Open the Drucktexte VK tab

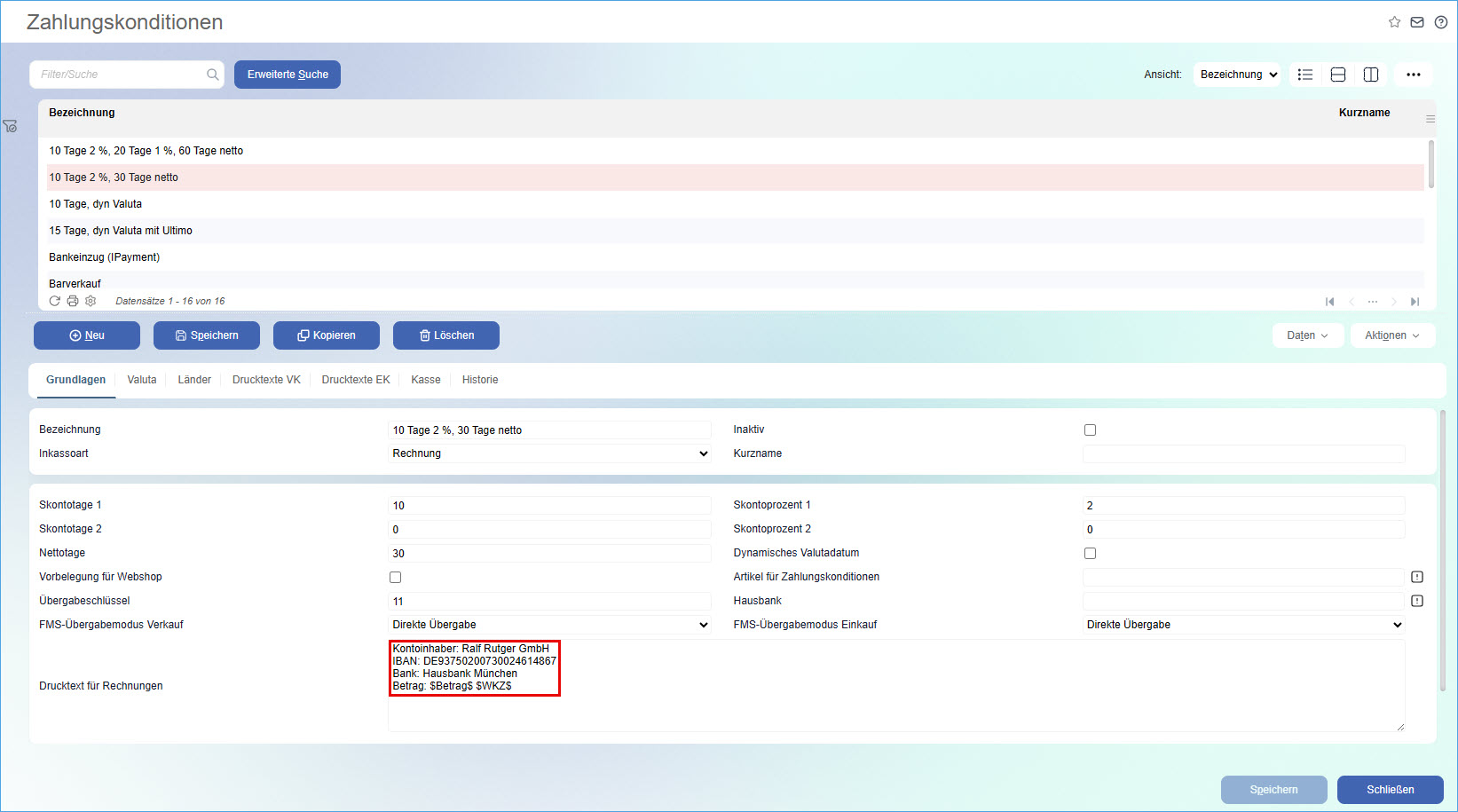click(266, 380)
